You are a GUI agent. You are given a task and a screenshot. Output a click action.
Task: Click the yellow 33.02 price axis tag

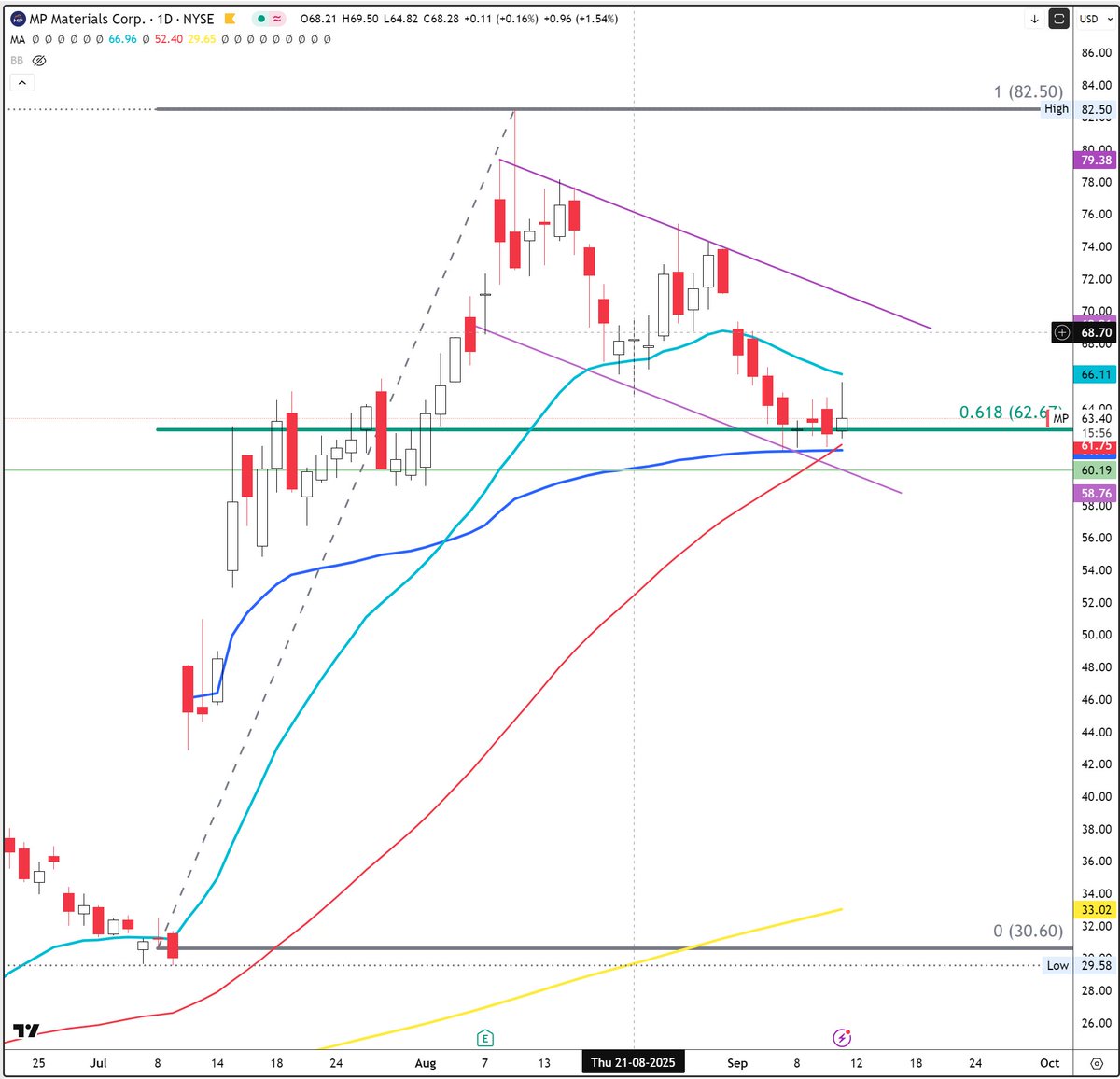1096,910
